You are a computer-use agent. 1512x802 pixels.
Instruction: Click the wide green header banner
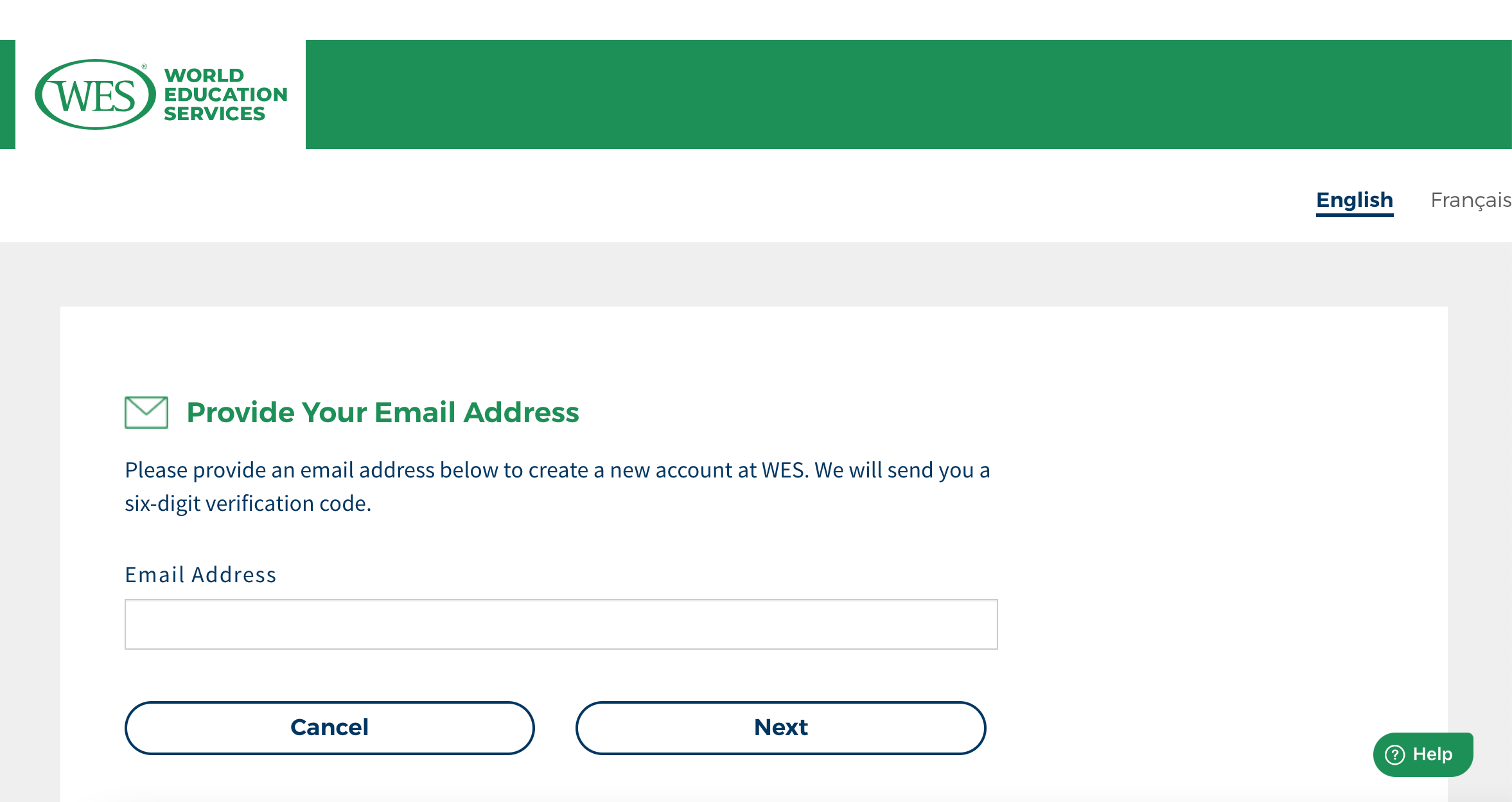pos(899,94)
